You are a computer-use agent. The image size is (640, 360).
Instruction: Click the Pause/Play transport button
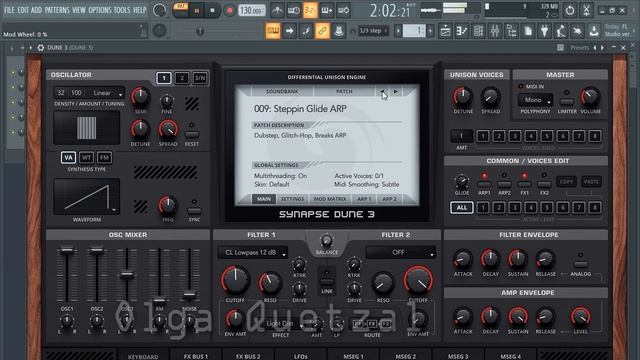tap(196, 10)
